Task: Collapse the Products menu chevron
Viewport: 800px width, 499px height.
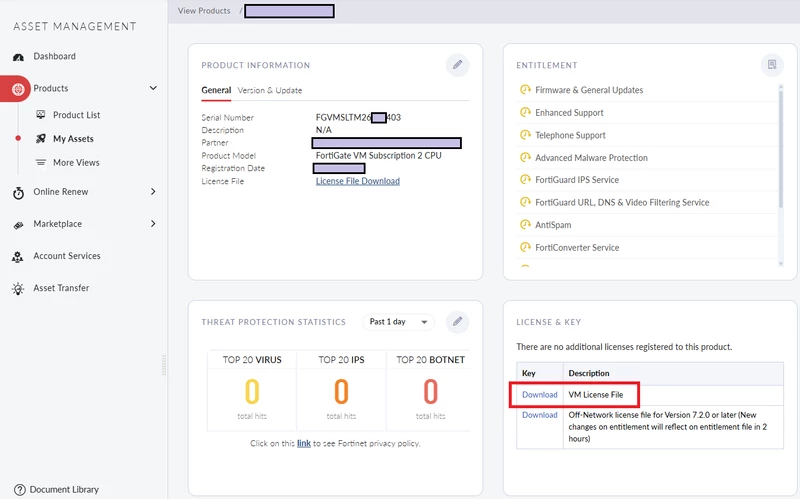Action: click(153, 88)
